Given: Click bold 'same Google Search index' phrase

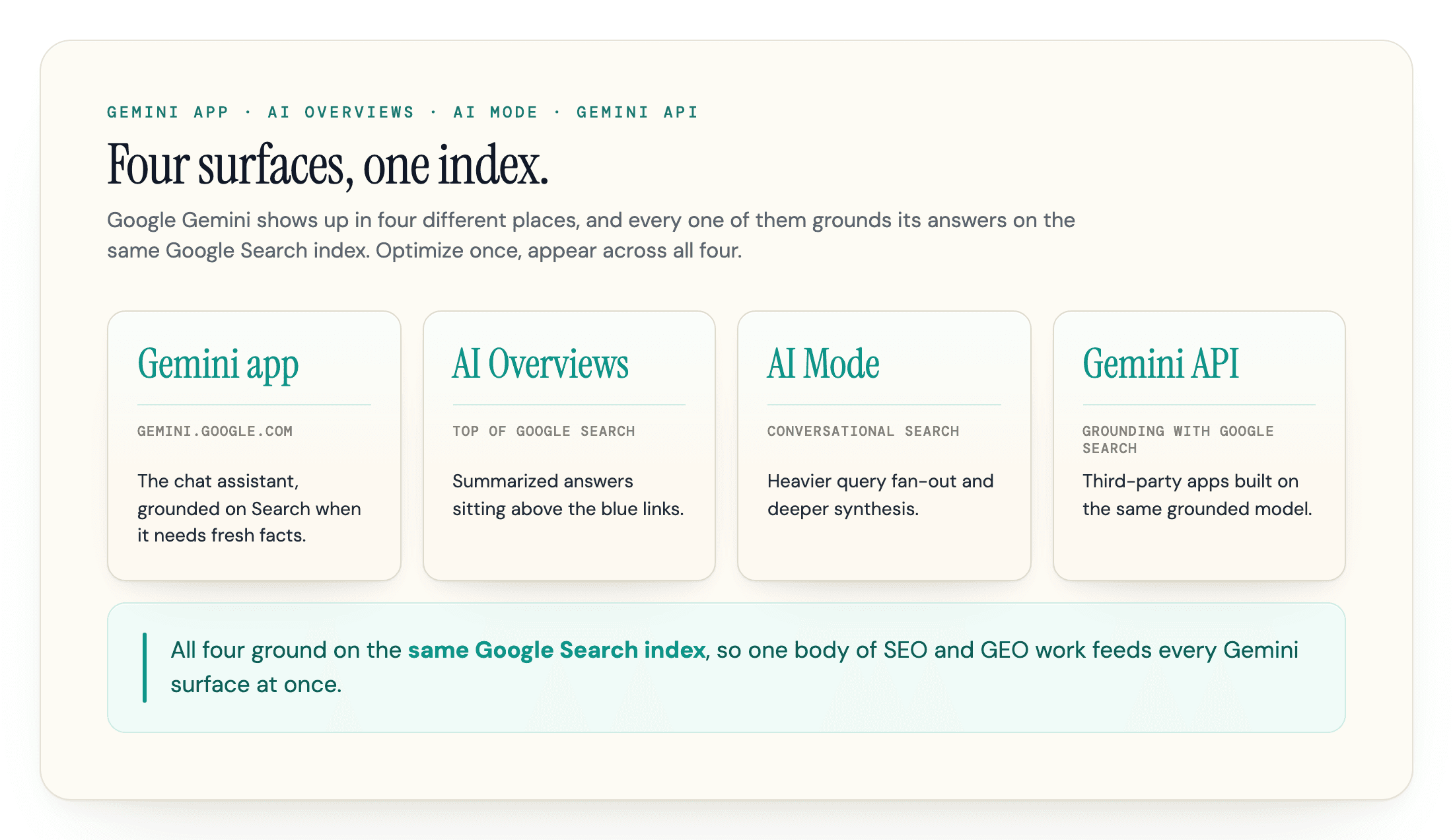Looking at the screenshot, I should pyautogui.click(x=557, y=650).
